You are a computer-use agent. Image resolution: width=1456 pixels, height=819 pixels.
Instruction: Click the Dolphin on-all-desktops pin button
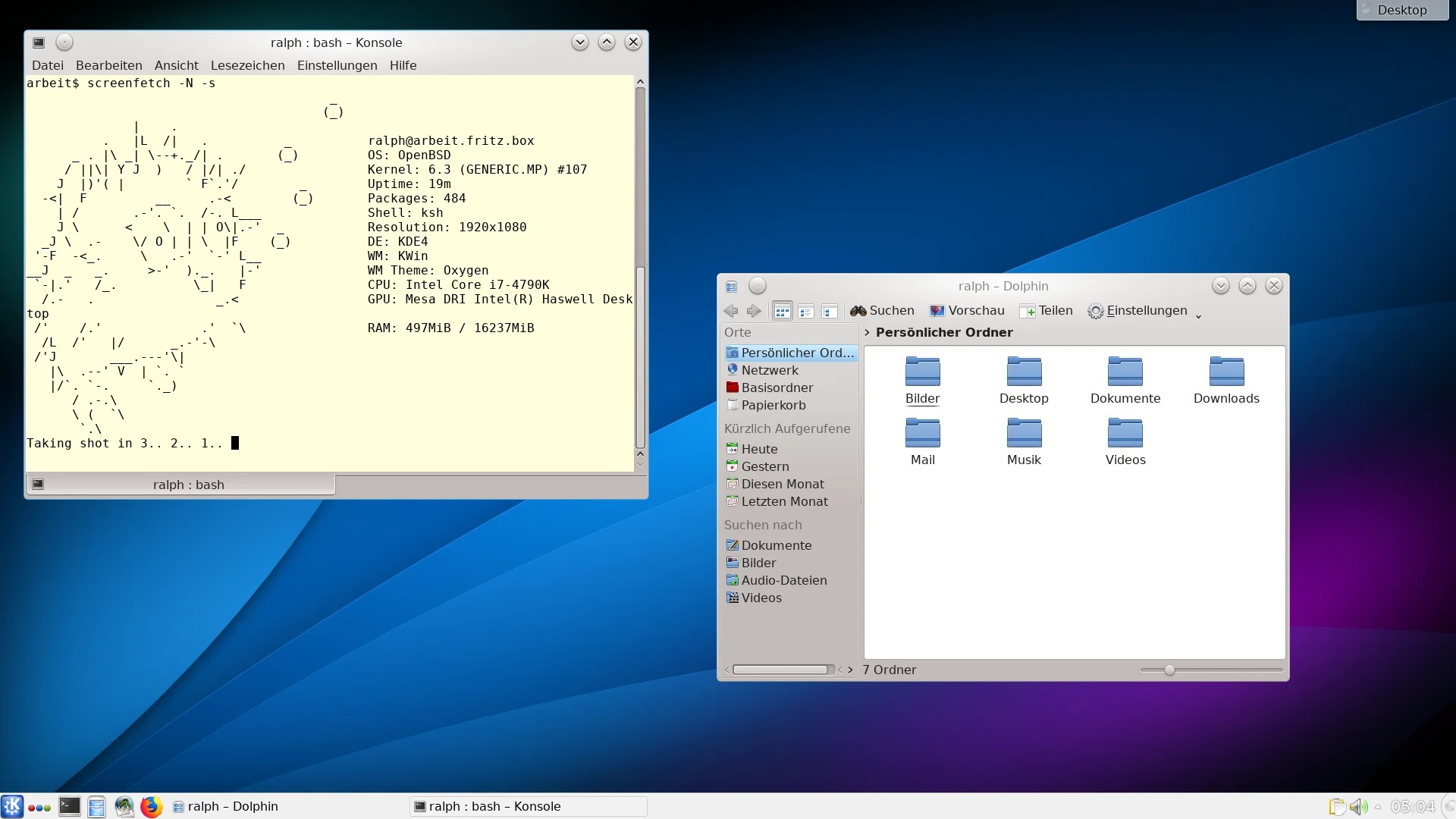point(758,286)
